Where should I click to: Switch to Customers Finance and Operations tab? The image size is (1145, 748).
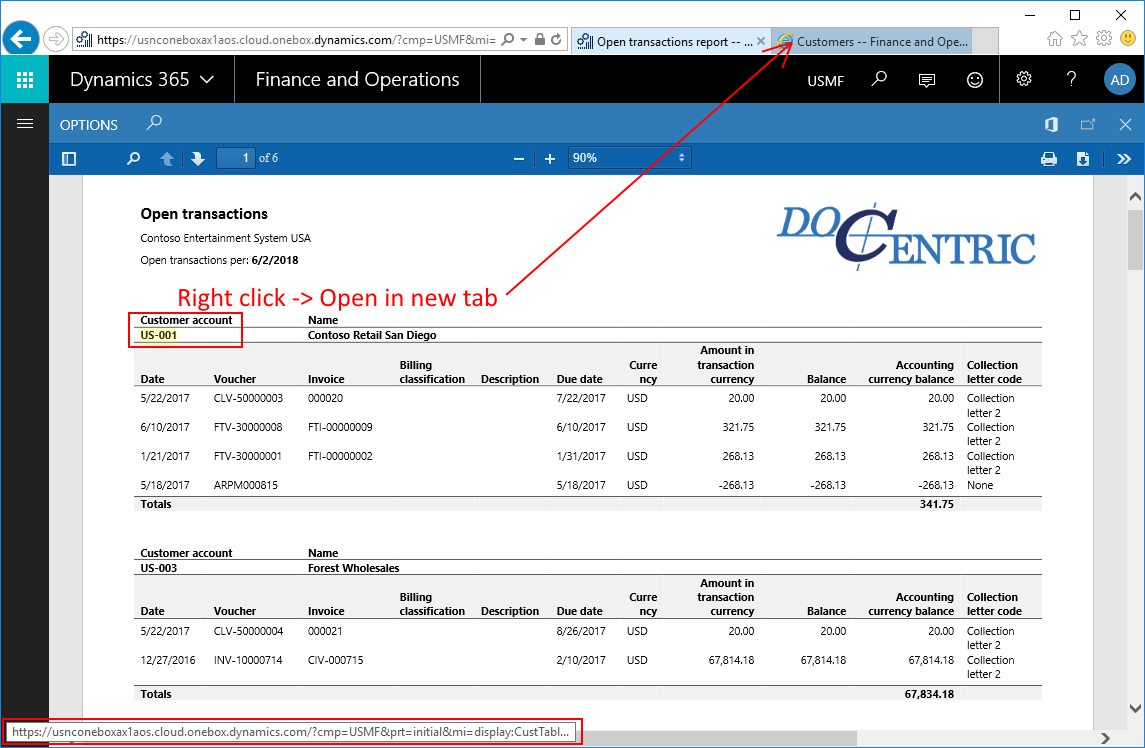[x=873, y=42]
